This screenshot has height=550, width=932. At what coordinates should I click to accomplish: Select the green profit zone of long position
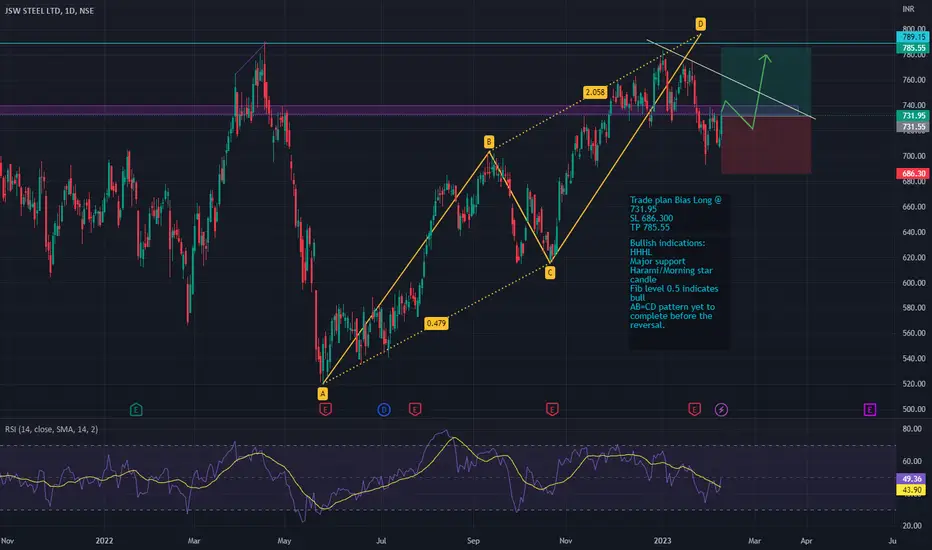(x=766, y=81)
